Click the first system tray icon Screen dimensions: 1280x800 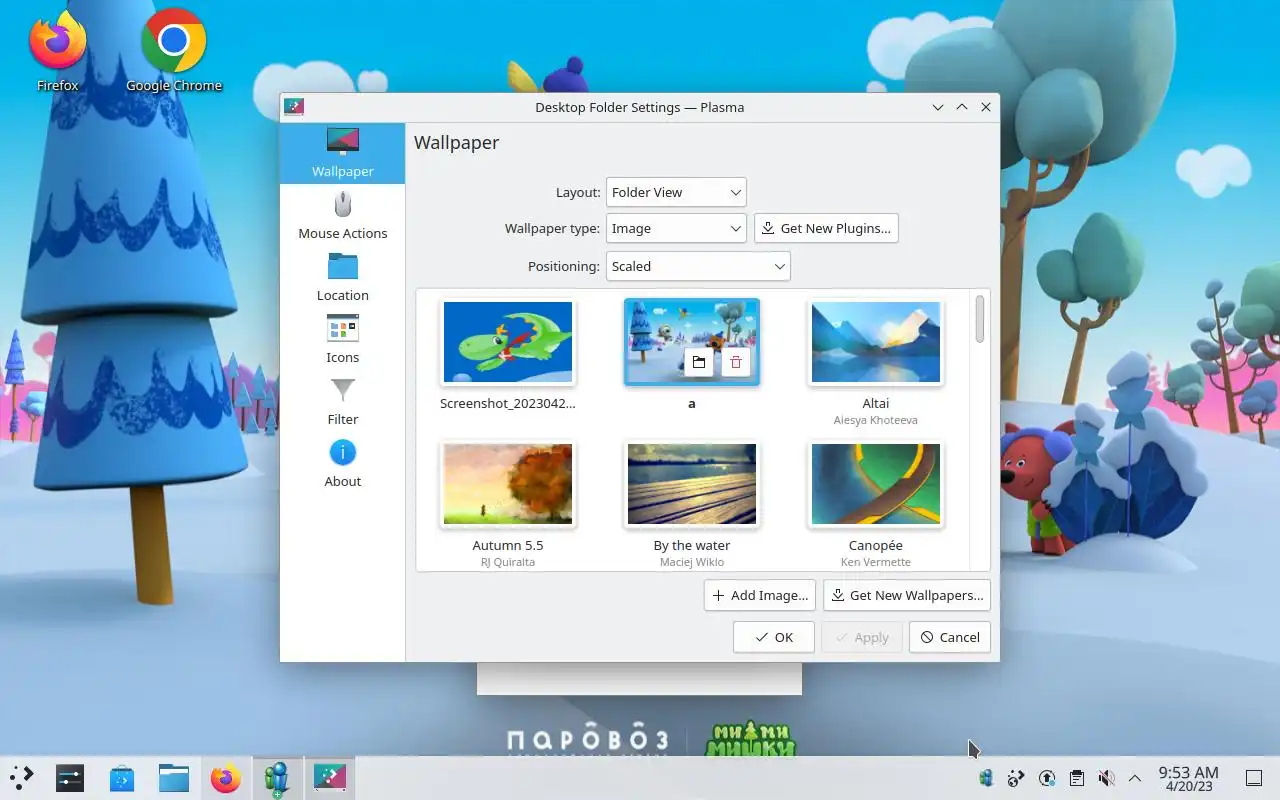coord(986,778)
